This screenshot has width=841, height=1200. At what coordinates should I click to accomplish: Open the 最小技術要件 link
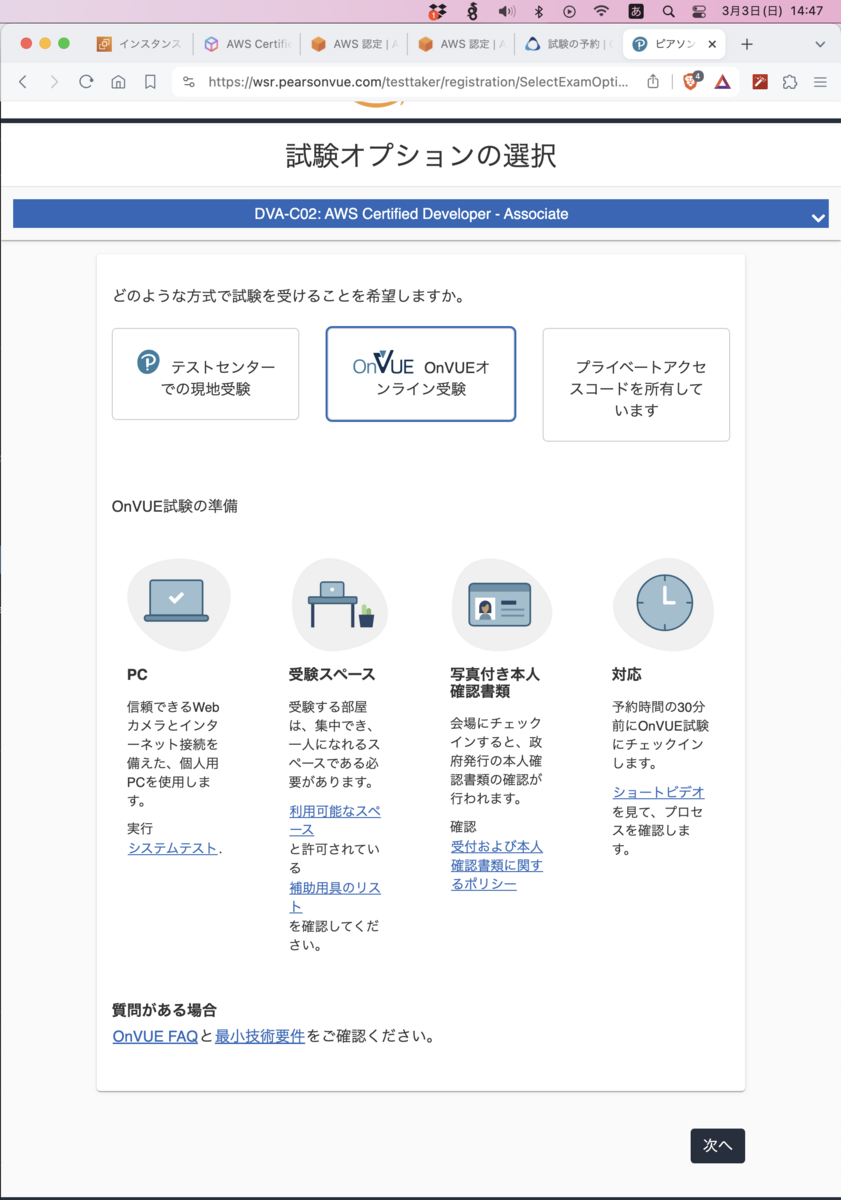(260, 1037)
